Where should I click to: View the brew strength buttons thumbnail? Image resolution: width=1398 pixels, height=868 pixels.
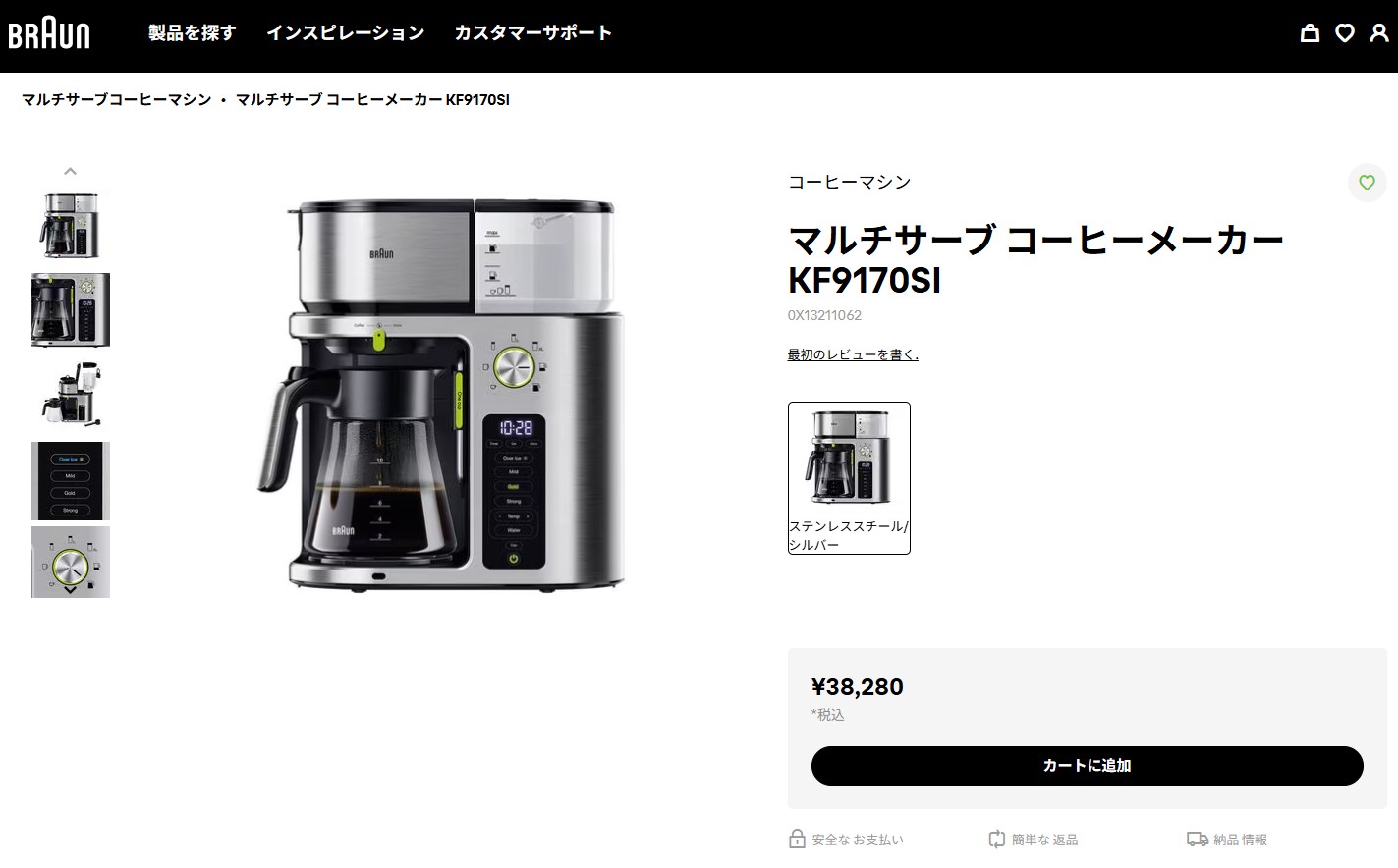(x=71, y=480)
